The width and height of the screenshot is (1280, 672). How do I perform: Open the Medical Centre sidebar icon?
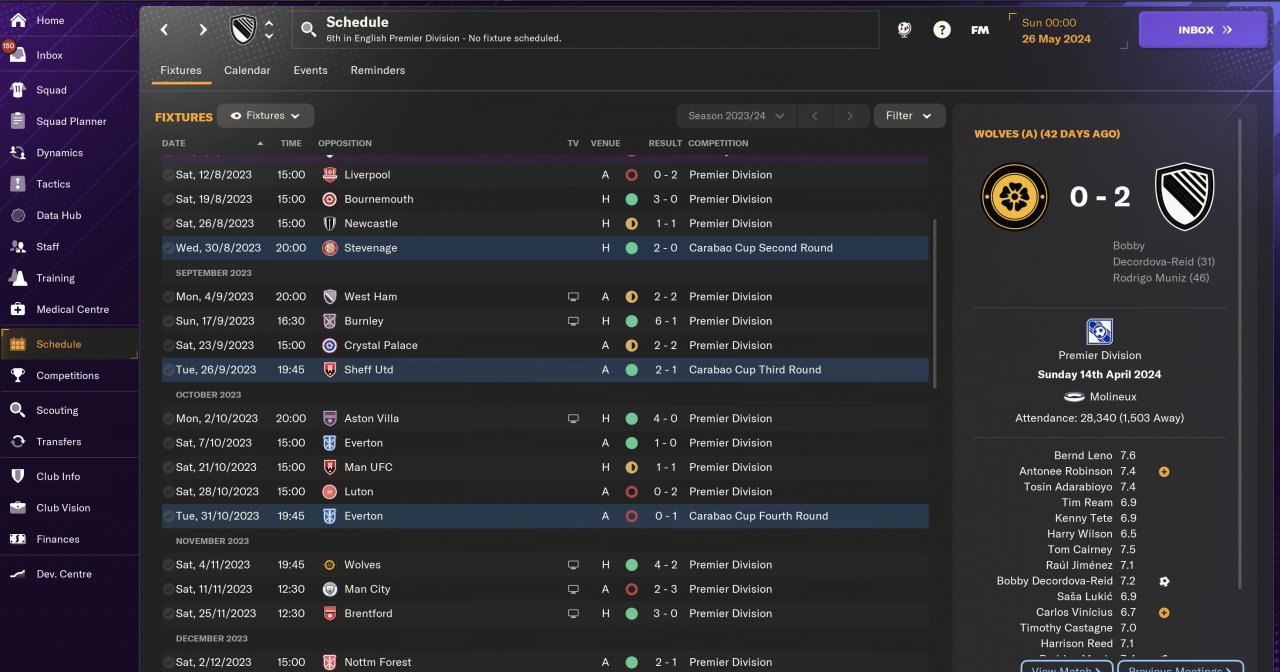tap(18, 309)
